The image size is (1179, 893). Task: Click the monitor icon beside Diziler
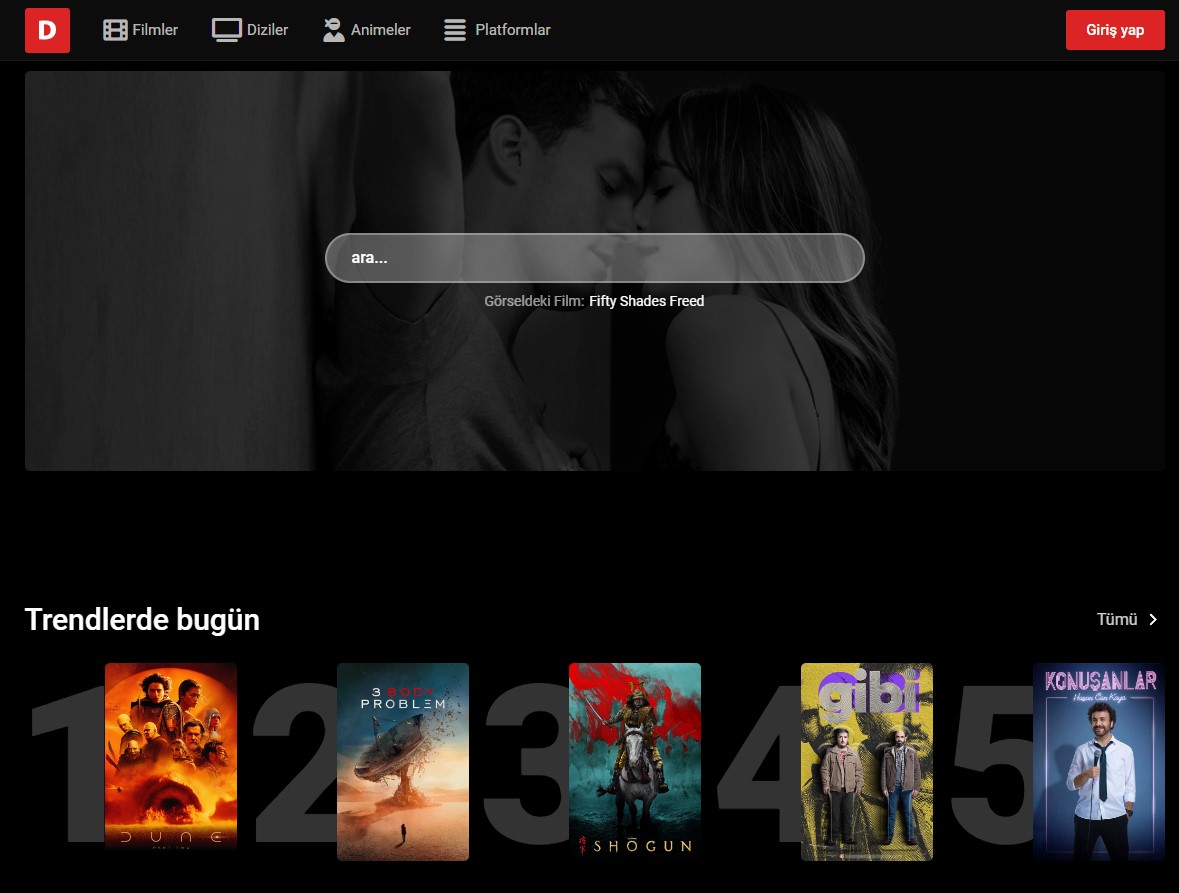point(226,30)
